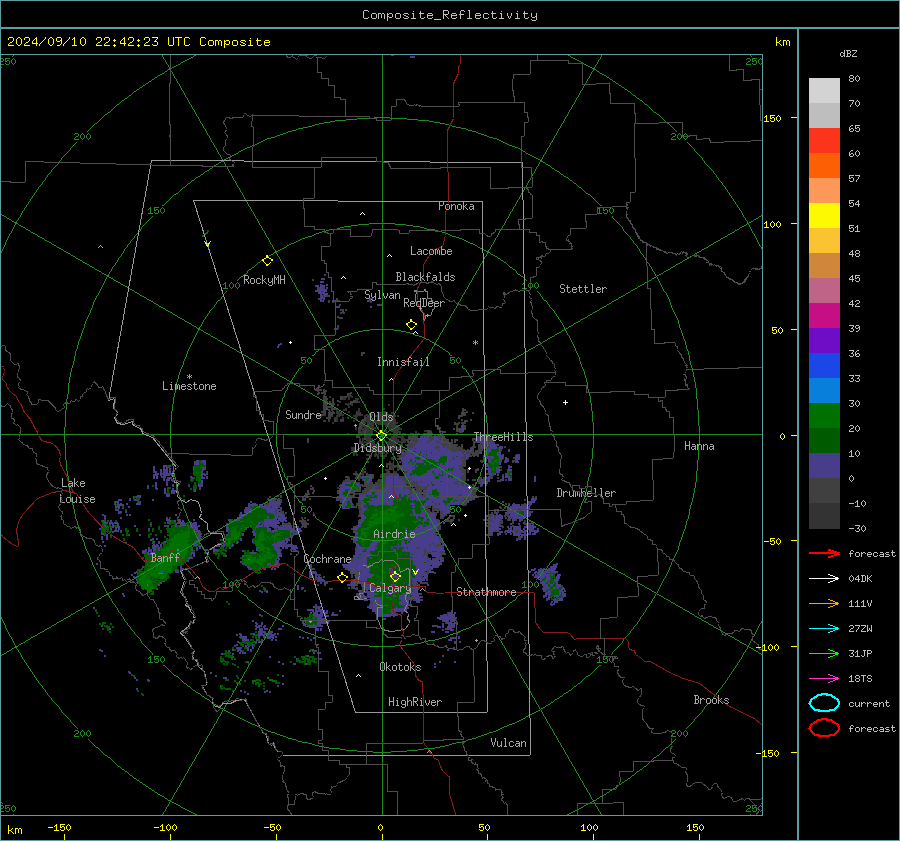900x841 pixels.
Task: Click the white 04DK arrow legend icon
Action: tap(824, 579)
